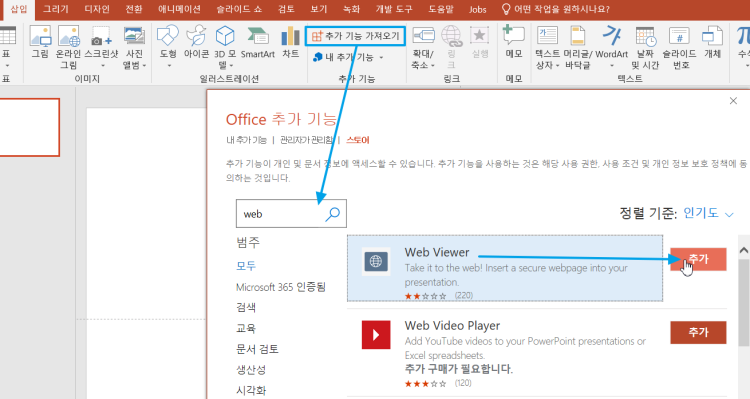Click the 링크 hyperlink icon
The height and width of the screenshot is (399, 750).
452,47
